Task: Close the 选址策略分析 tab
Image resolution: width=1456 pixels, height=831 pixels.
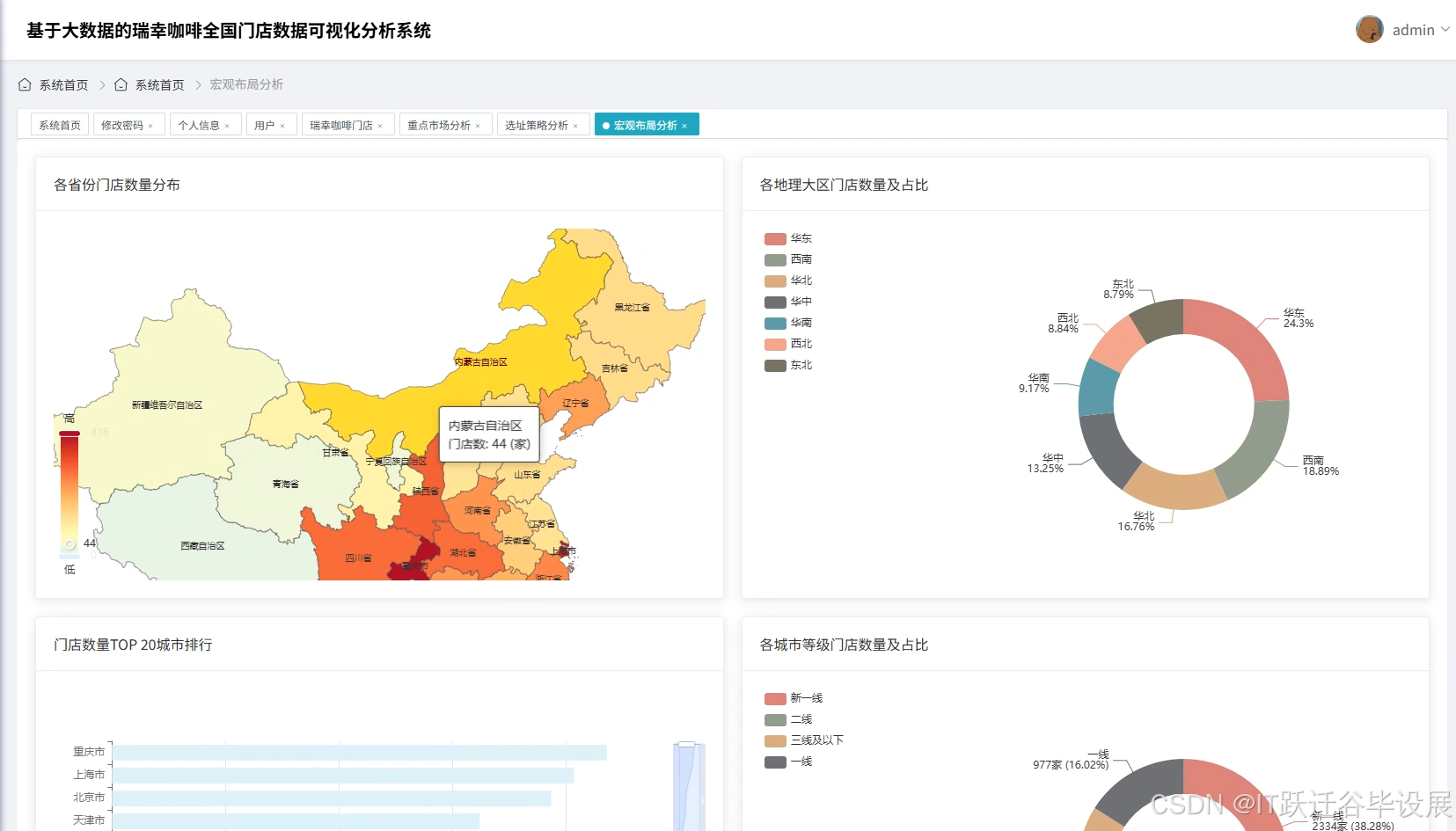Action: click(575, 126)
